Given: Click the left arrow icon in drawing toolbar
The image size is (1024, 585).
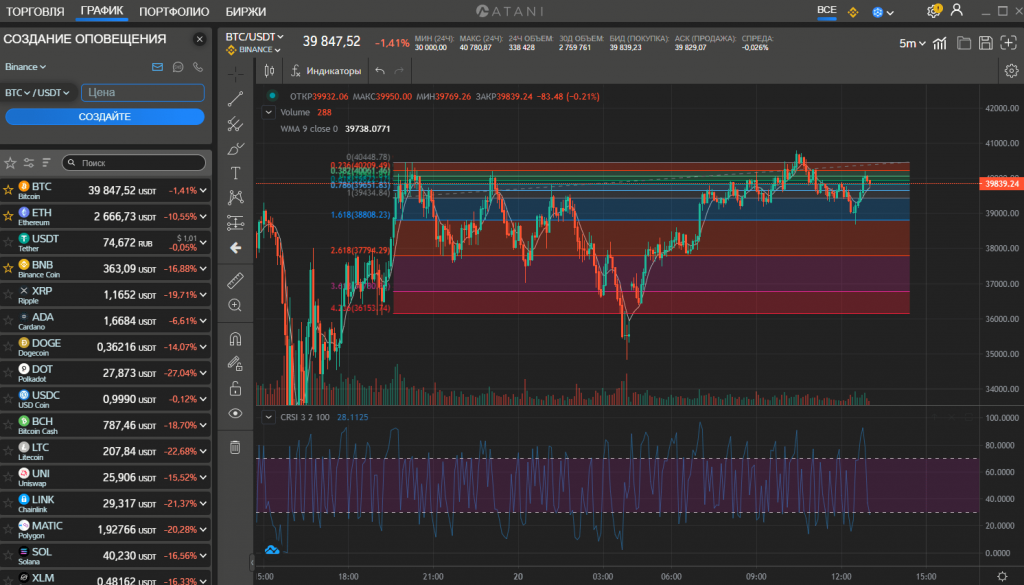Looking at the screenshot, I should pos(235,248).
